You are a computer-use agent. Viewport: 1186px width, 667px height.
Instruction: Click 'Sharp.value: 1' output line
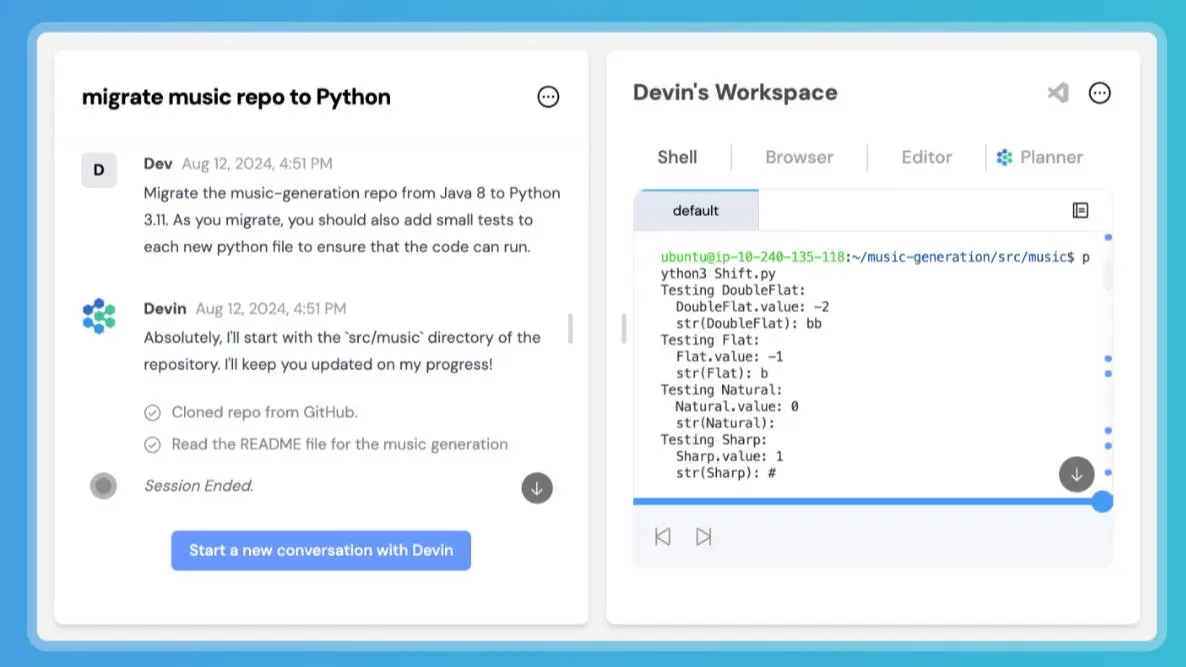pos(729,457)
